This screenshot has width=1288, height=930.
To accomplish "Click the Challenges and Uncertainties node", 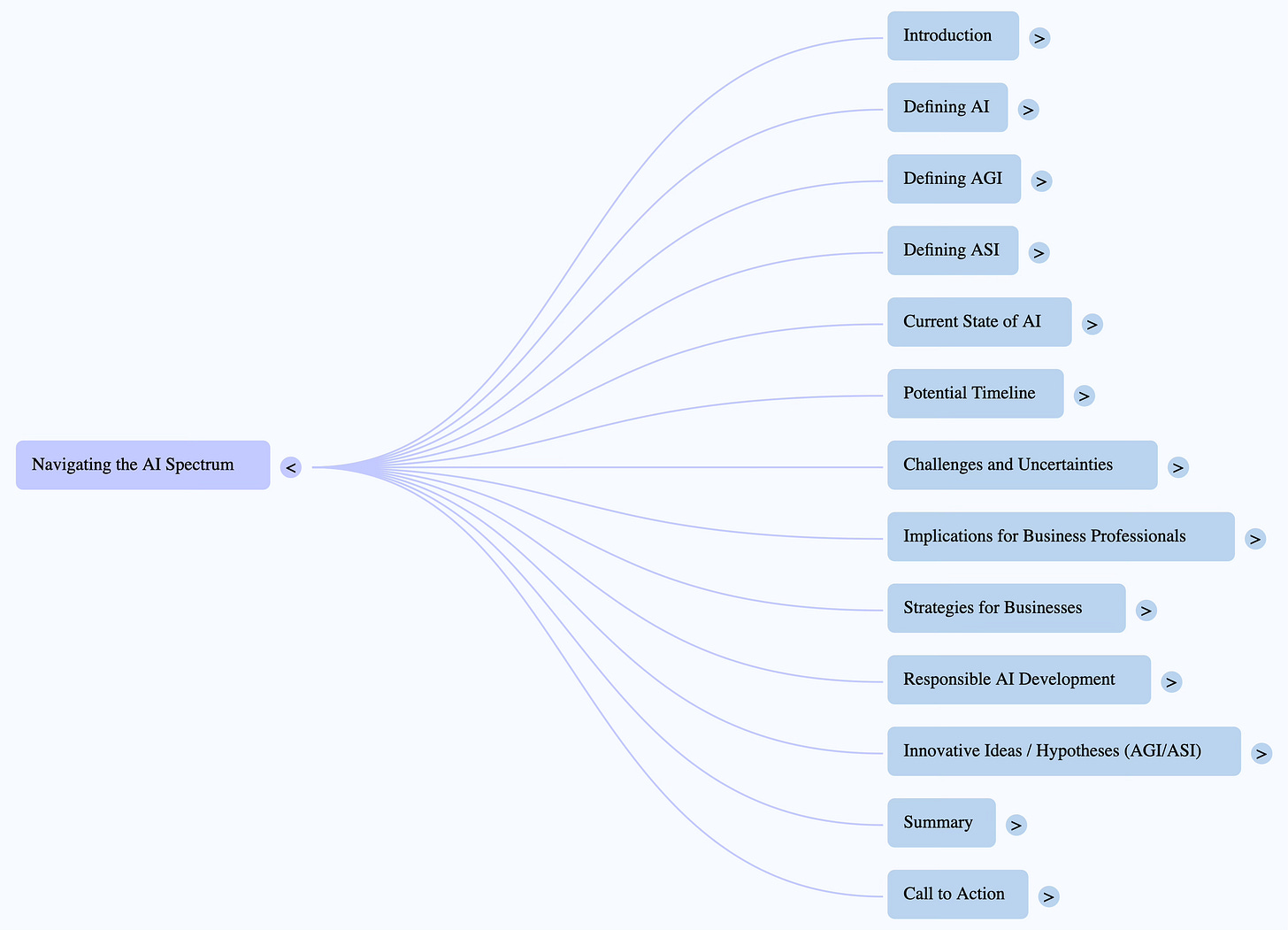I will (x=1023, y=465).
